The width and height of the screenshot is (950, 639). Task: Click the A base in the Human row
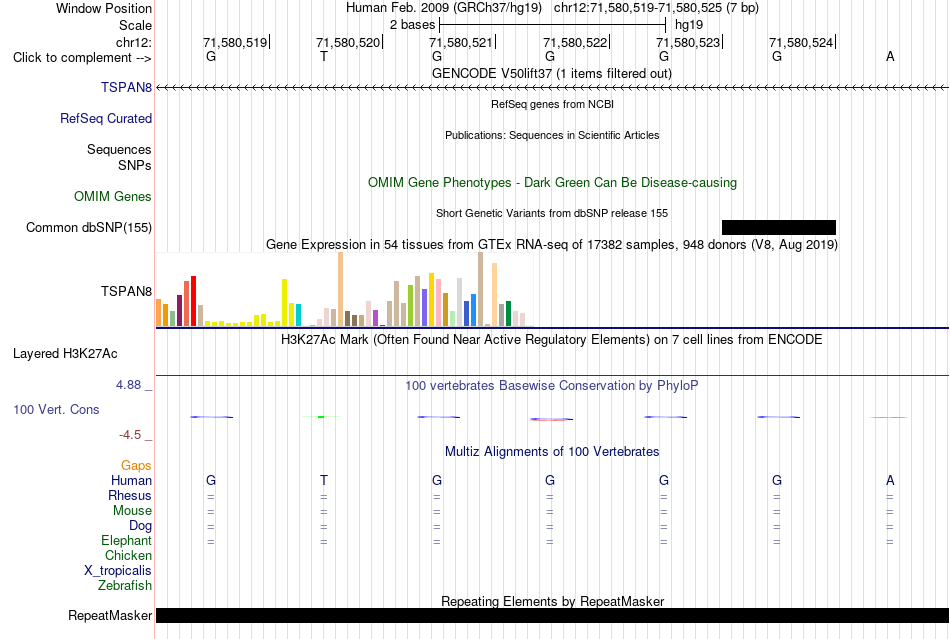click(890, 481)
